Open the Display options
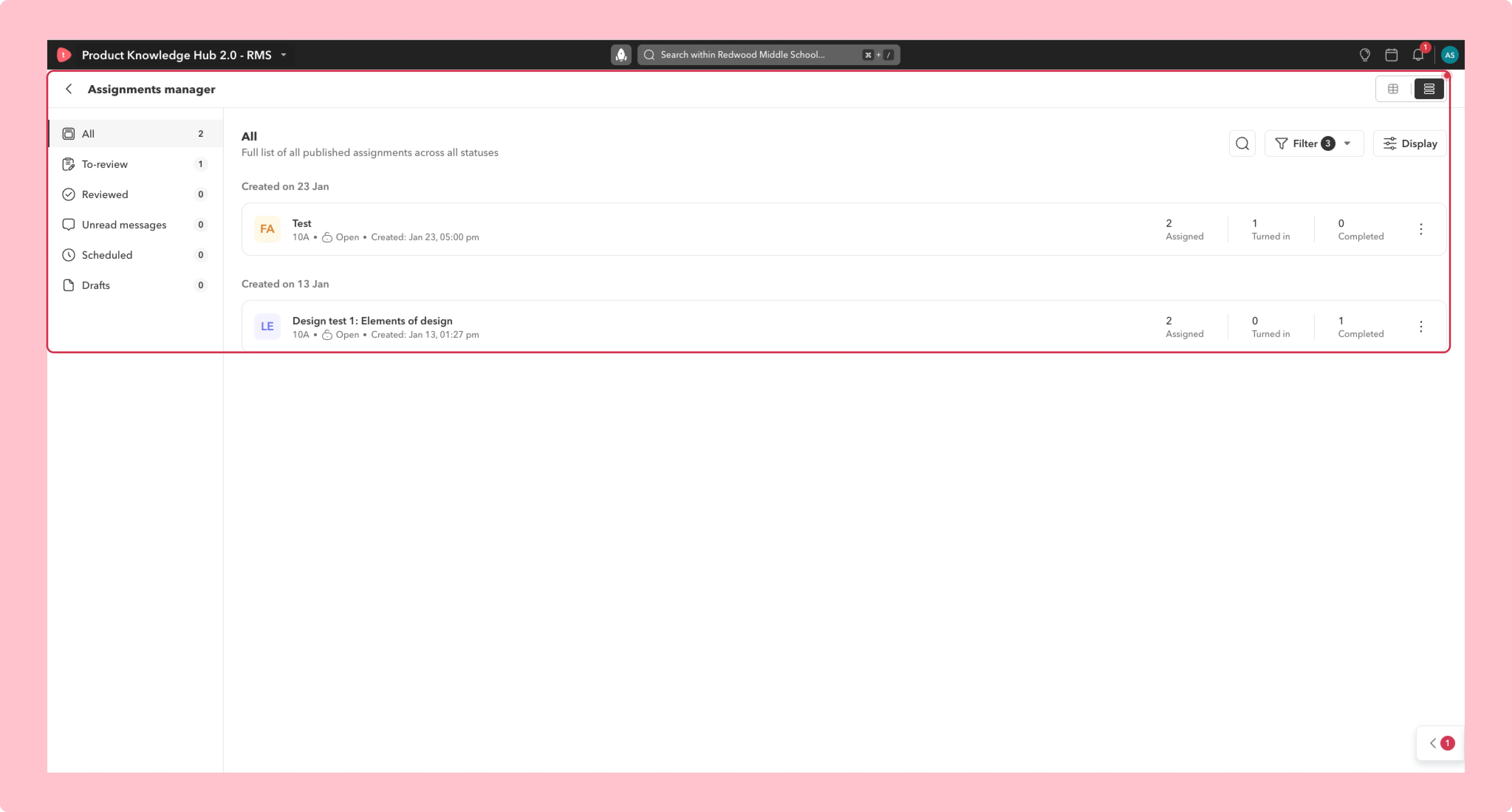Viewport: 1512px width, 812px height. click(x=1409, y=143)
